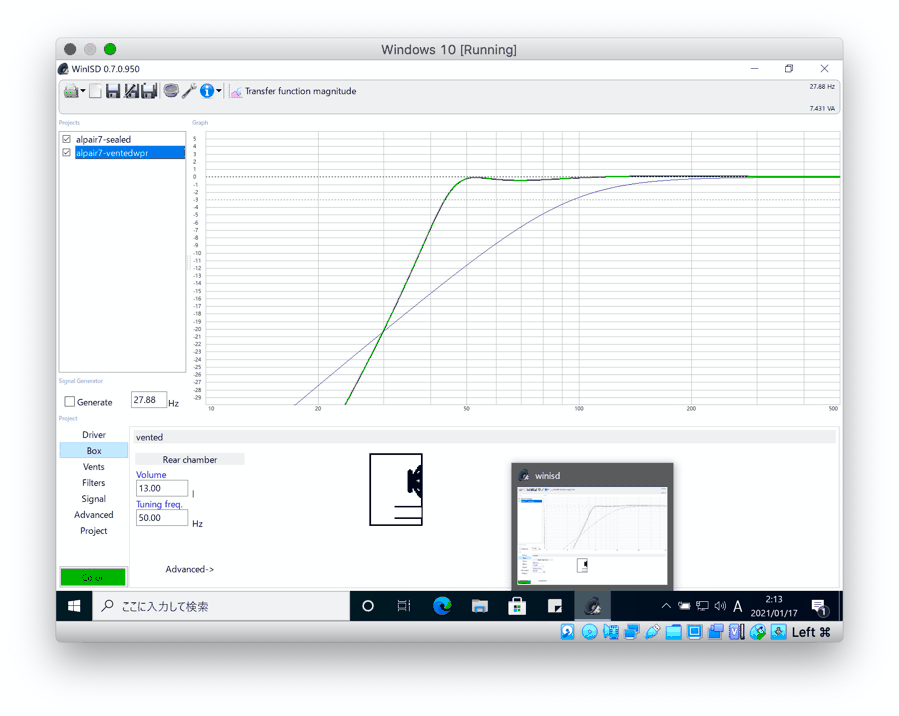Click the graph type chart icon
899x716 pixels.
click(236, 92)
